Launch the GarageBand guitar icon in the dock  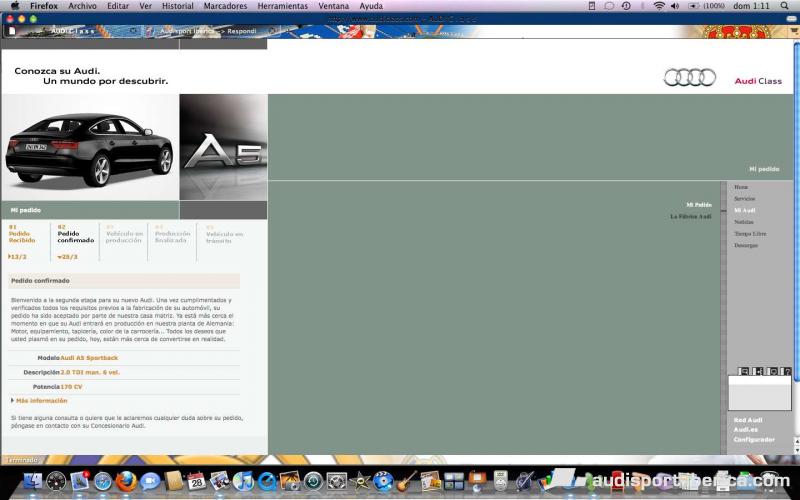(407, 481)
